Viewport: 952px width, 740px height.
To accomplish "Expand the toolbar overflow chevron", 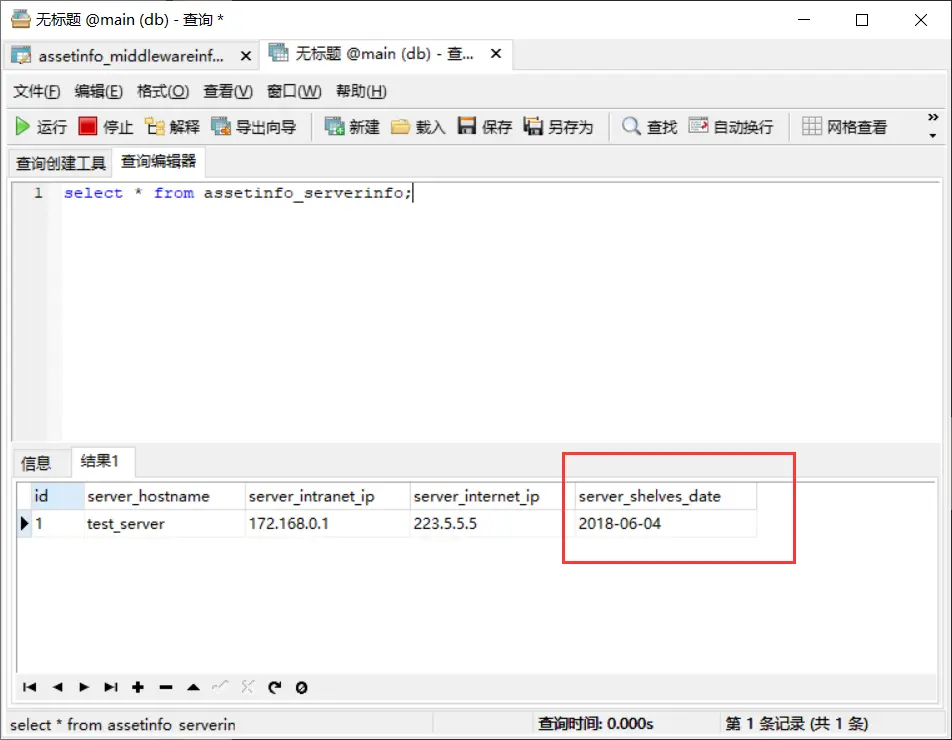I will point(933,117).
